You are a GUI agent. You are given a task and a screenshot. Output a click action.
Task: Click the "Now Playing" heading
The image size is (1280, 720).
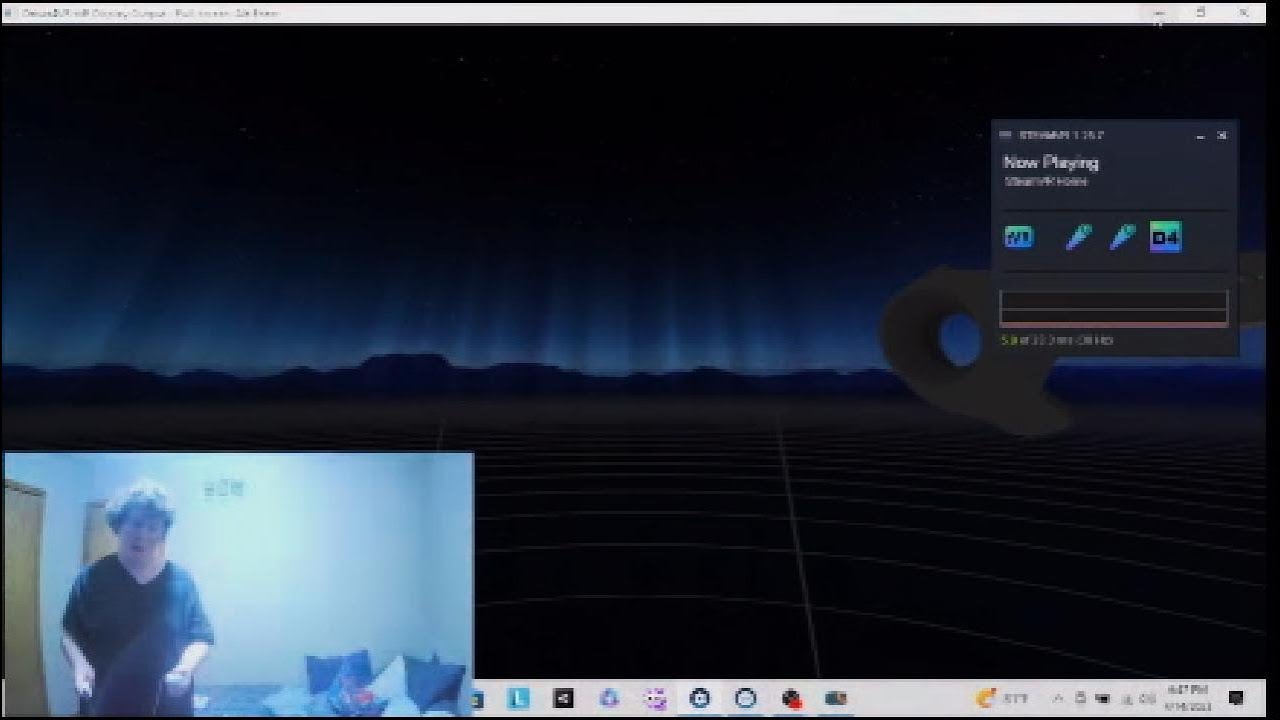click(1050, 162)
